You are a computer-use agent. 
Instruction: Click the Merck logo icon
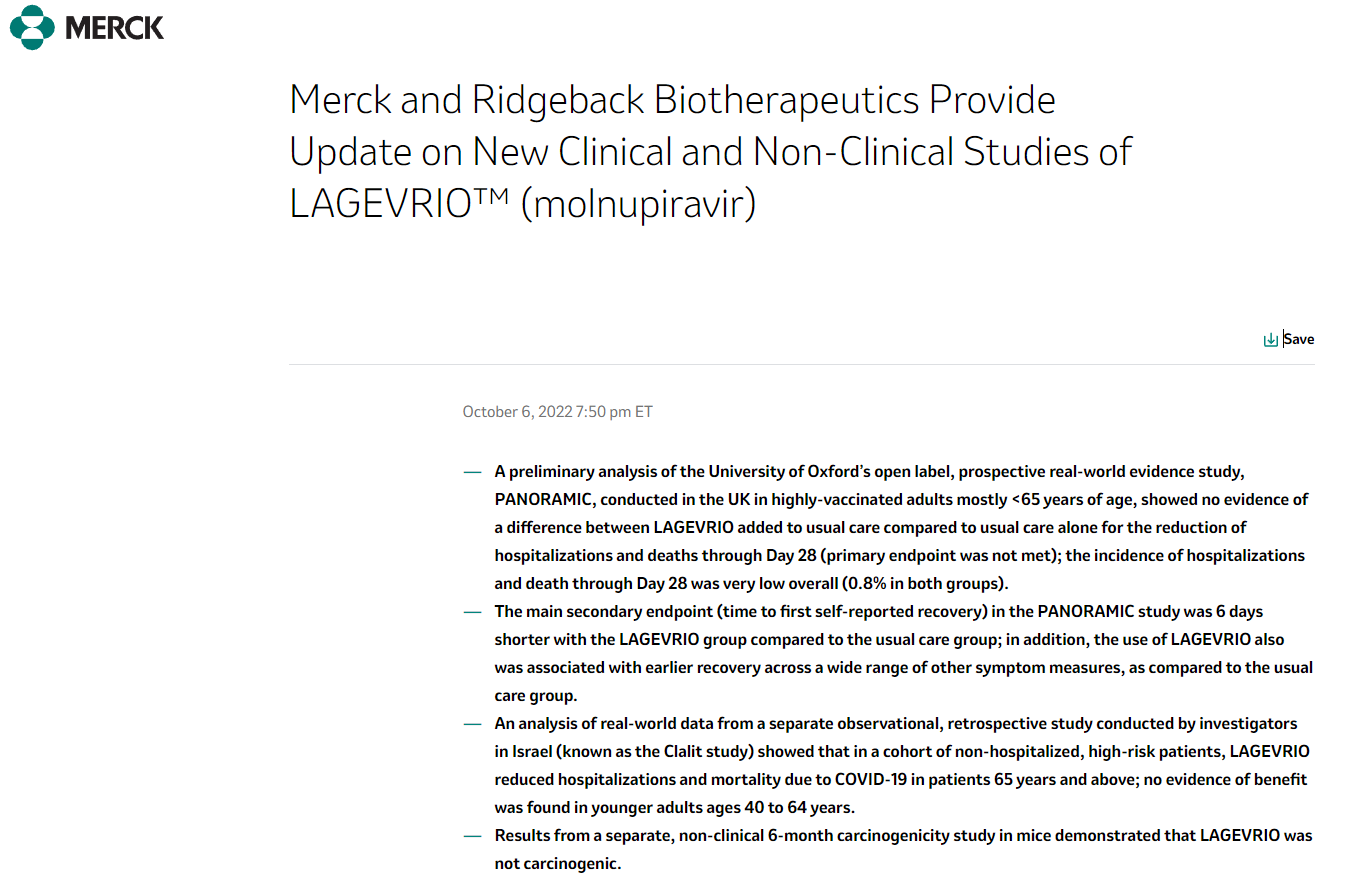[32, 27]
